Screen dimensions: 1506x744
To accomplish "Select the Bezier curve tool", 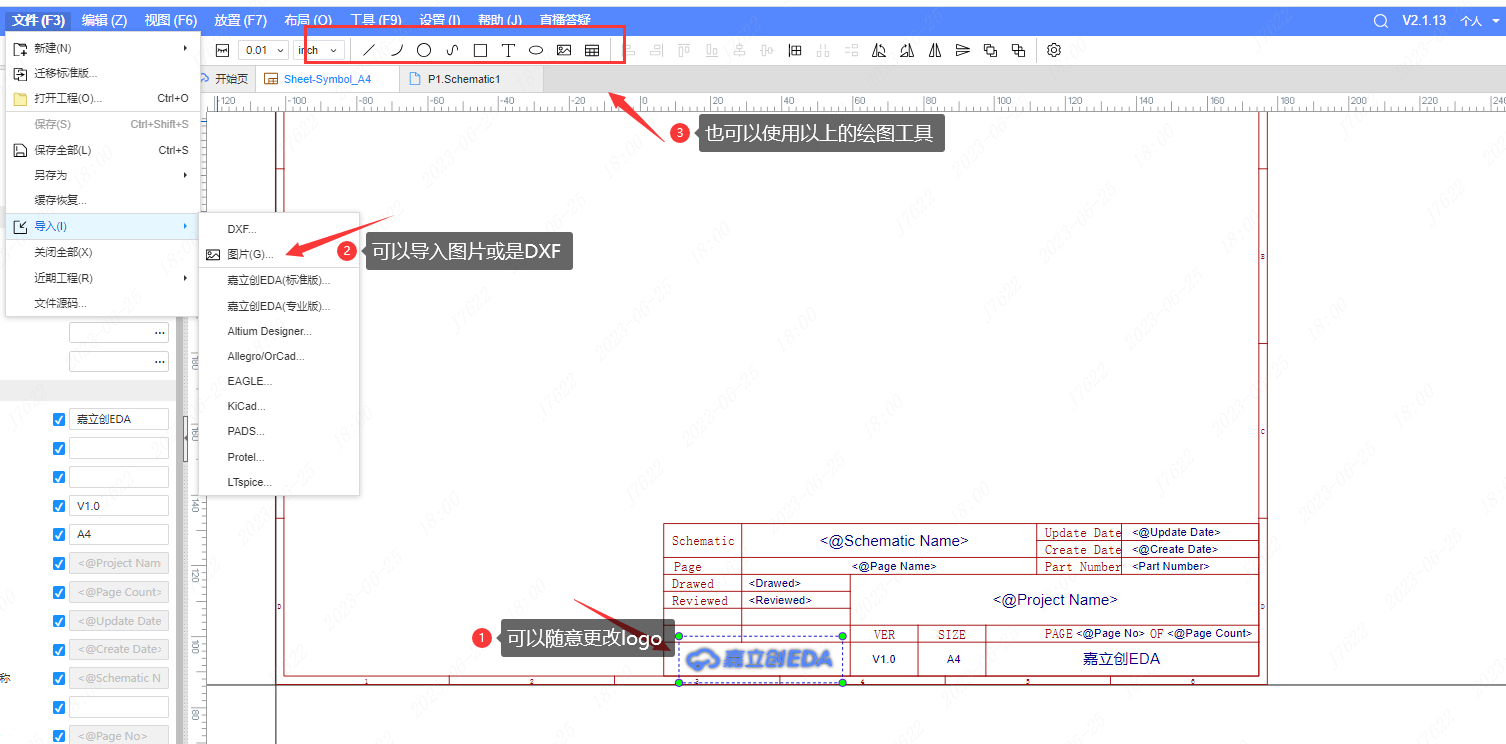I will [x=452, y=50].
